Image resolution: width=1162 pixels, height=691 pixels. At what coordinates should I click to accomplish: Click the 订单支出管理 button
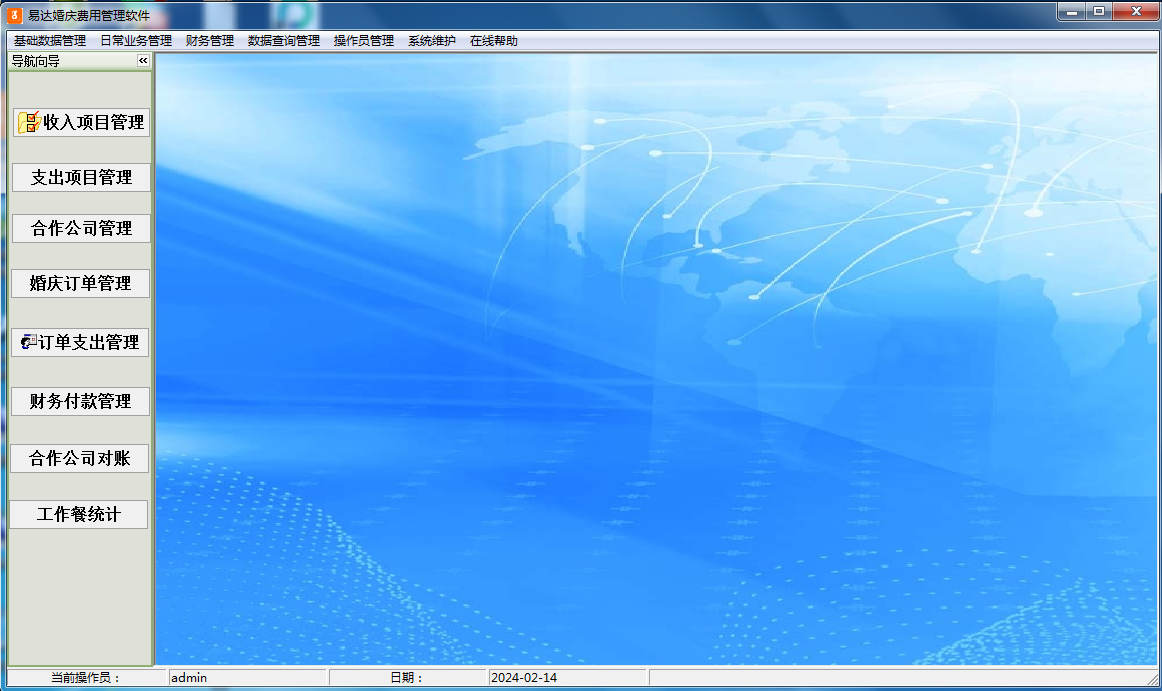pos(80,343)
